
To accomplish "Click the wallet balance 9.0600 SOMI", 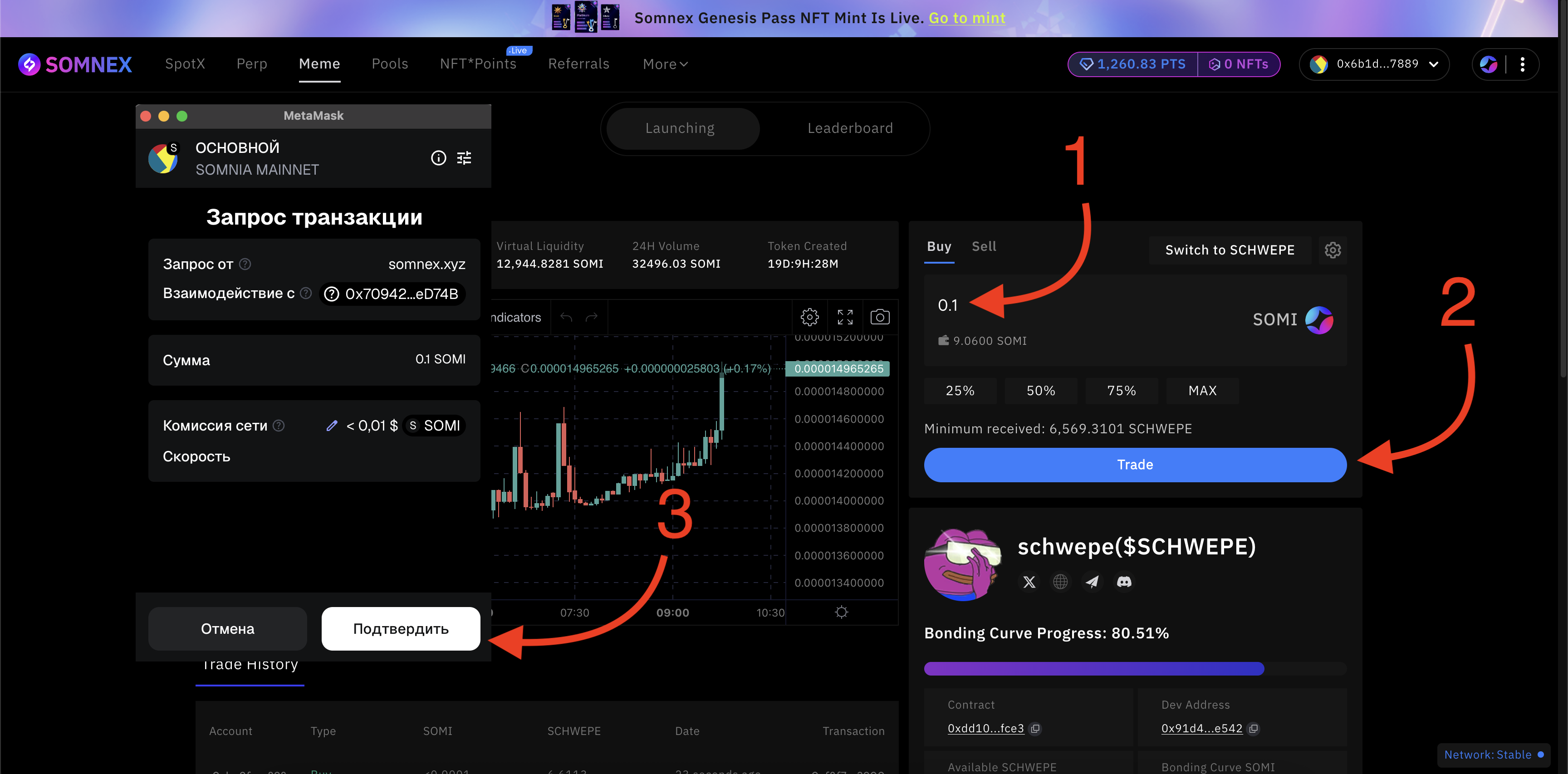I will pyautogui.click(x=982, y=341).
